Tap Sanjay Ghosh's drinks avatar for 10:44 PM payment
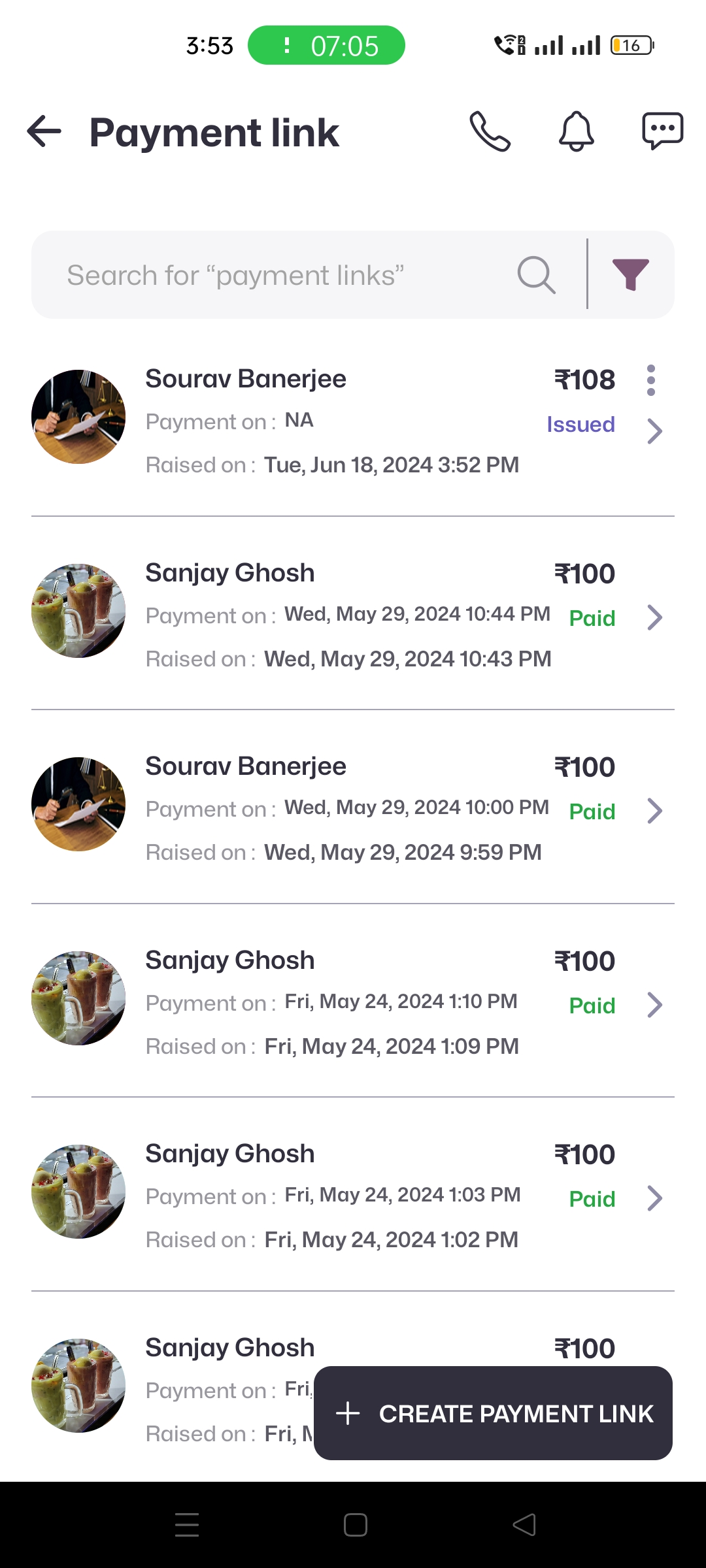This screenshot has height=1568, width=706. [x=78, y=611]
